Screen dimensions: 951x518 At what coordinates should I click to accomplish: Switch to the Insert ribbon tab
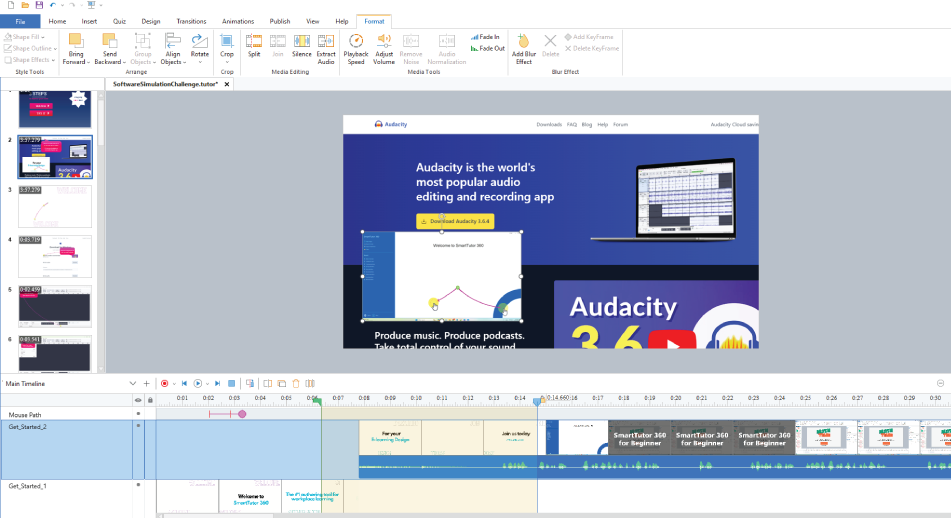(x=89, y=21)
